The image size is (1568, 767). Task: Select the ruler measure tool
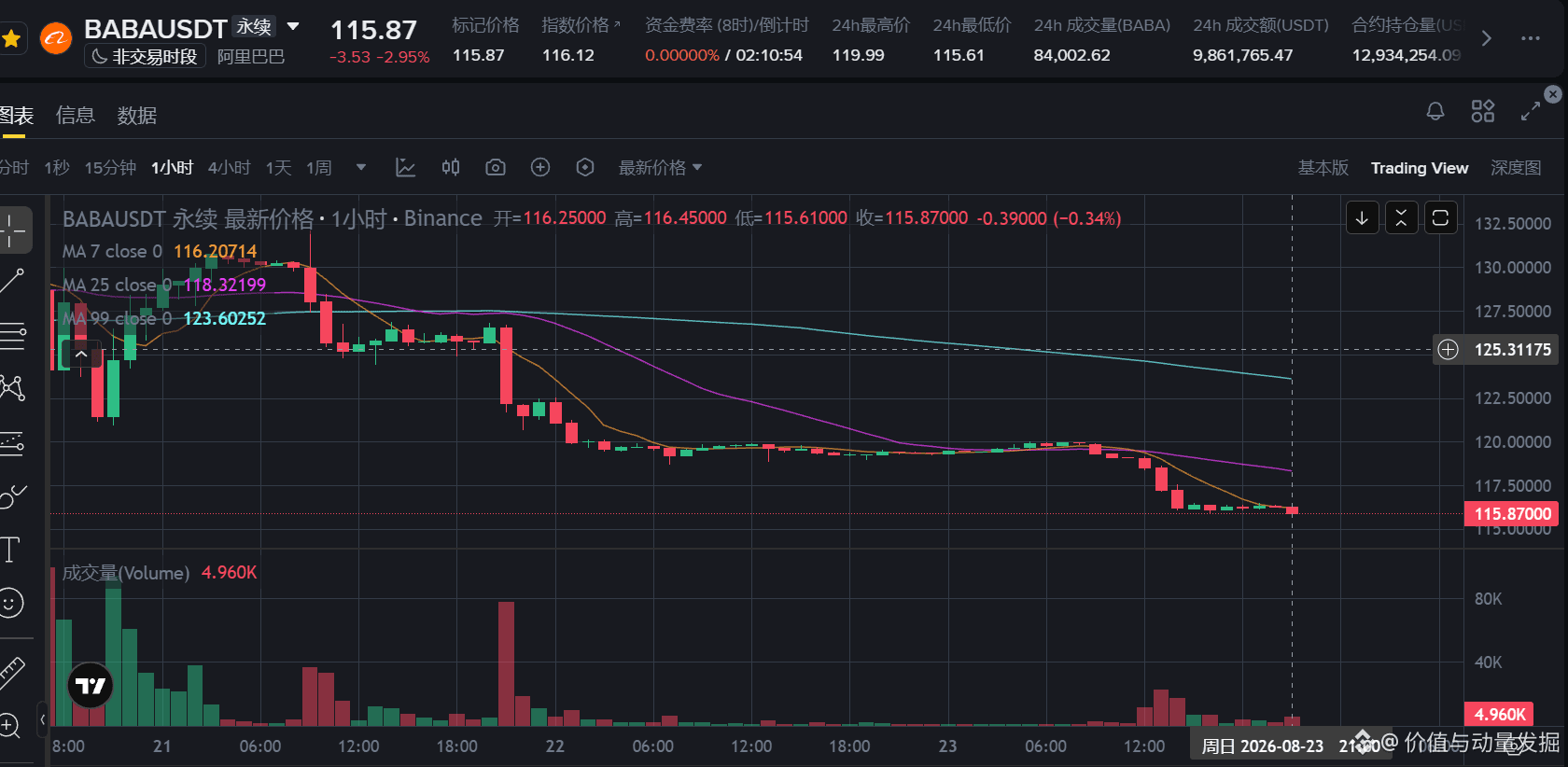click(12, 672)
